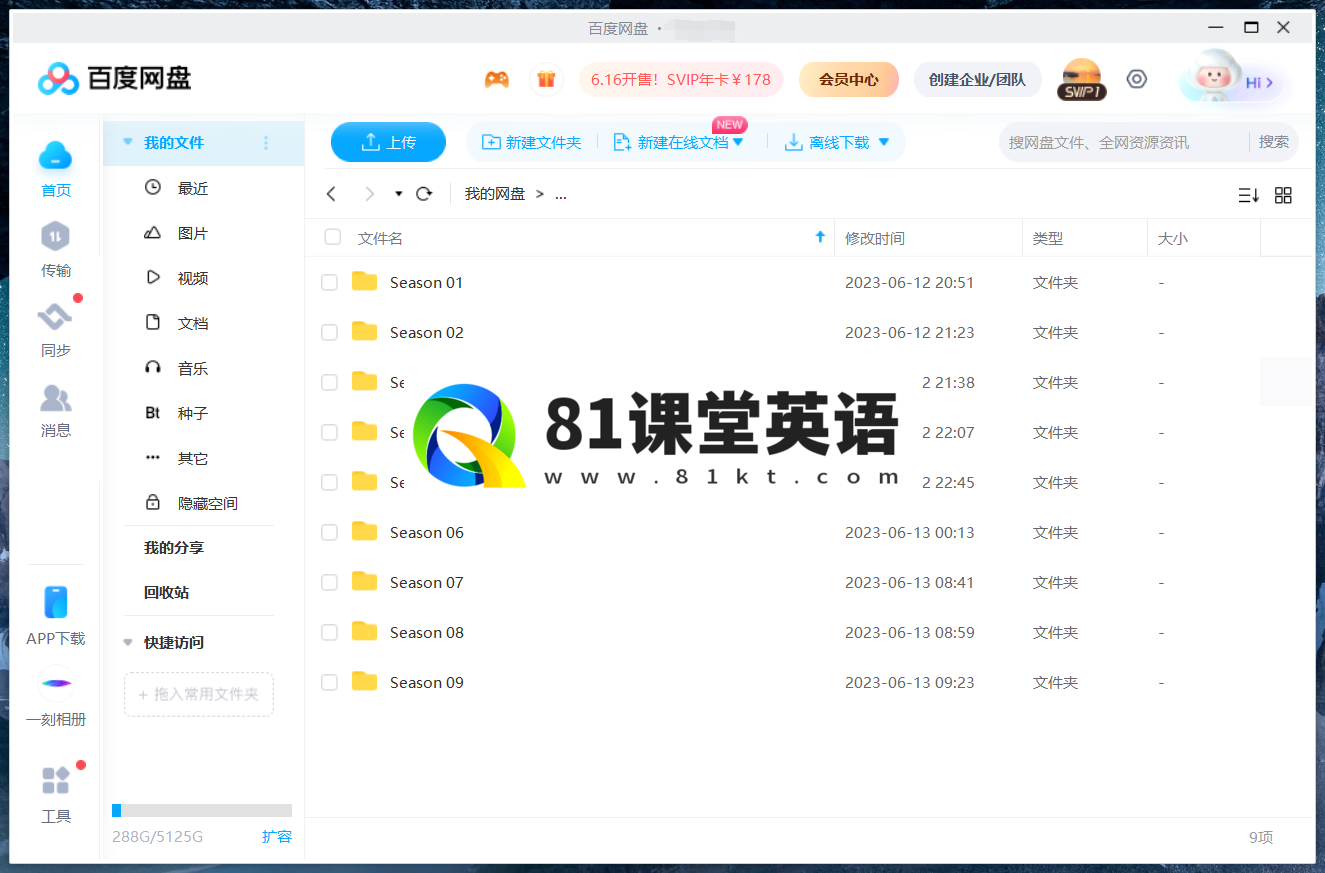Open Season 01 folder icon
The width and height of the screenshot is (1325, 873).
click(365, 282)
